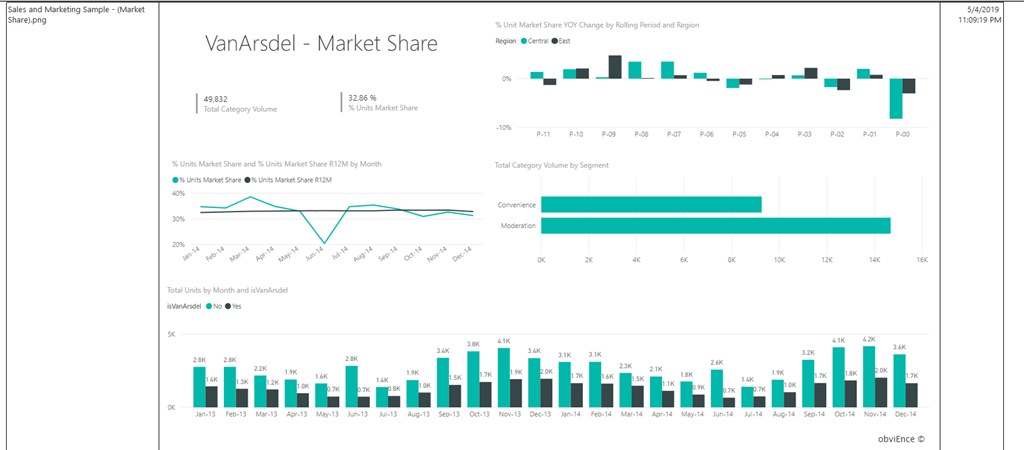Click the large negative Central bar at P-00
Image resolution: width=1024 pixels, height=450 pixels.
896,98
